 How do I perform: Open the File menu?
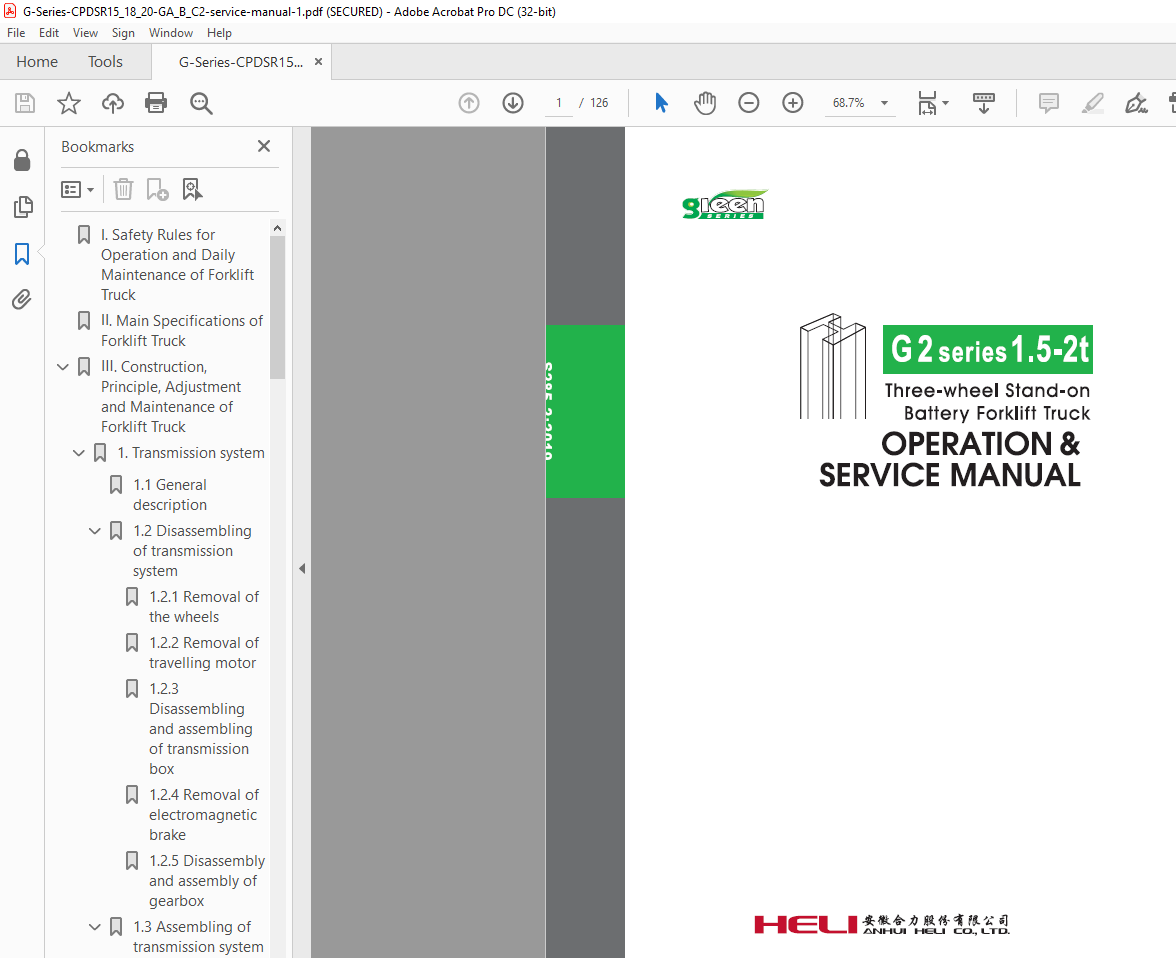click(16, 33)
